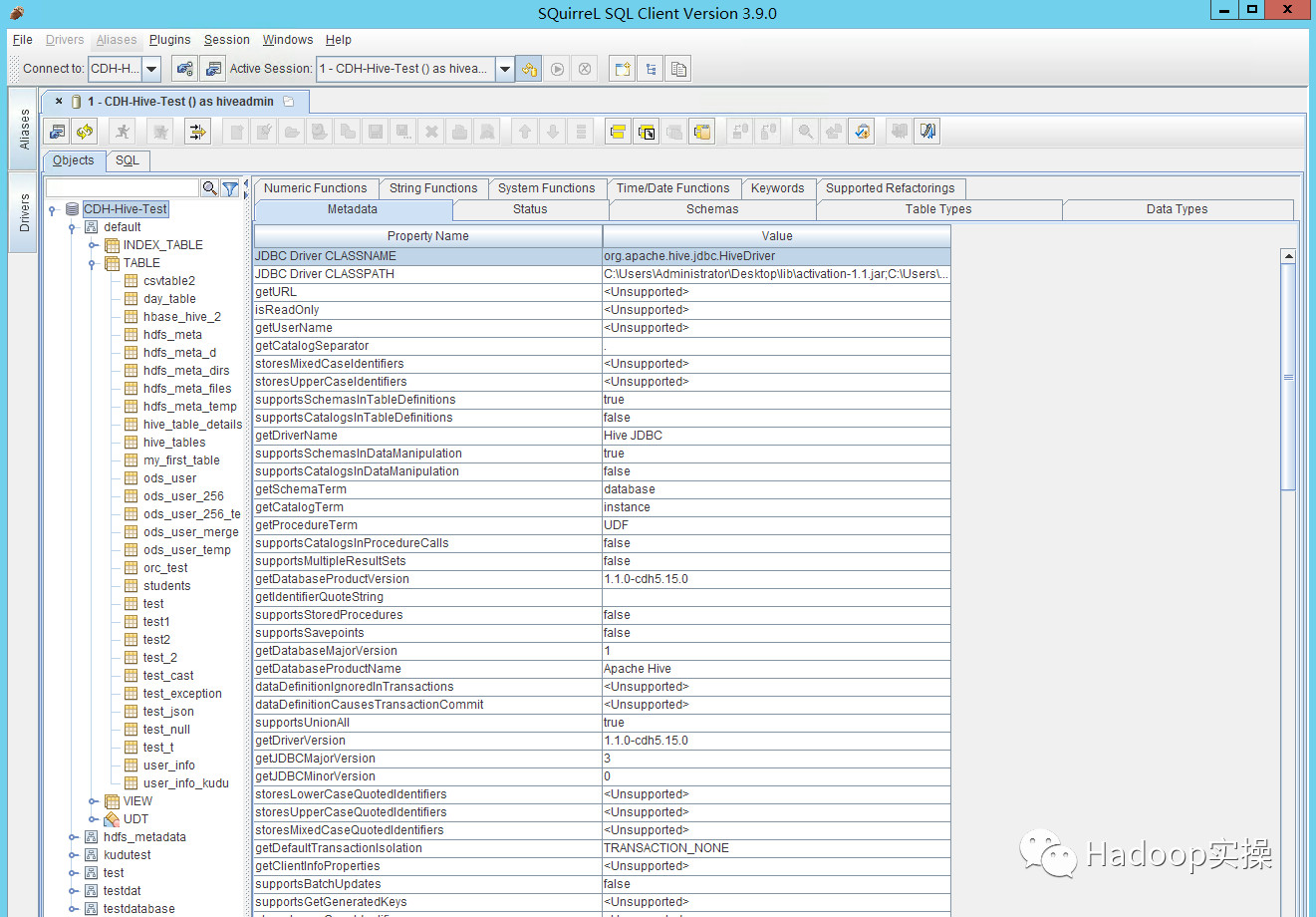Click the magnifier find icon in session toolbar
Viewport: 1316px width, 917px height.
(805, 132)
